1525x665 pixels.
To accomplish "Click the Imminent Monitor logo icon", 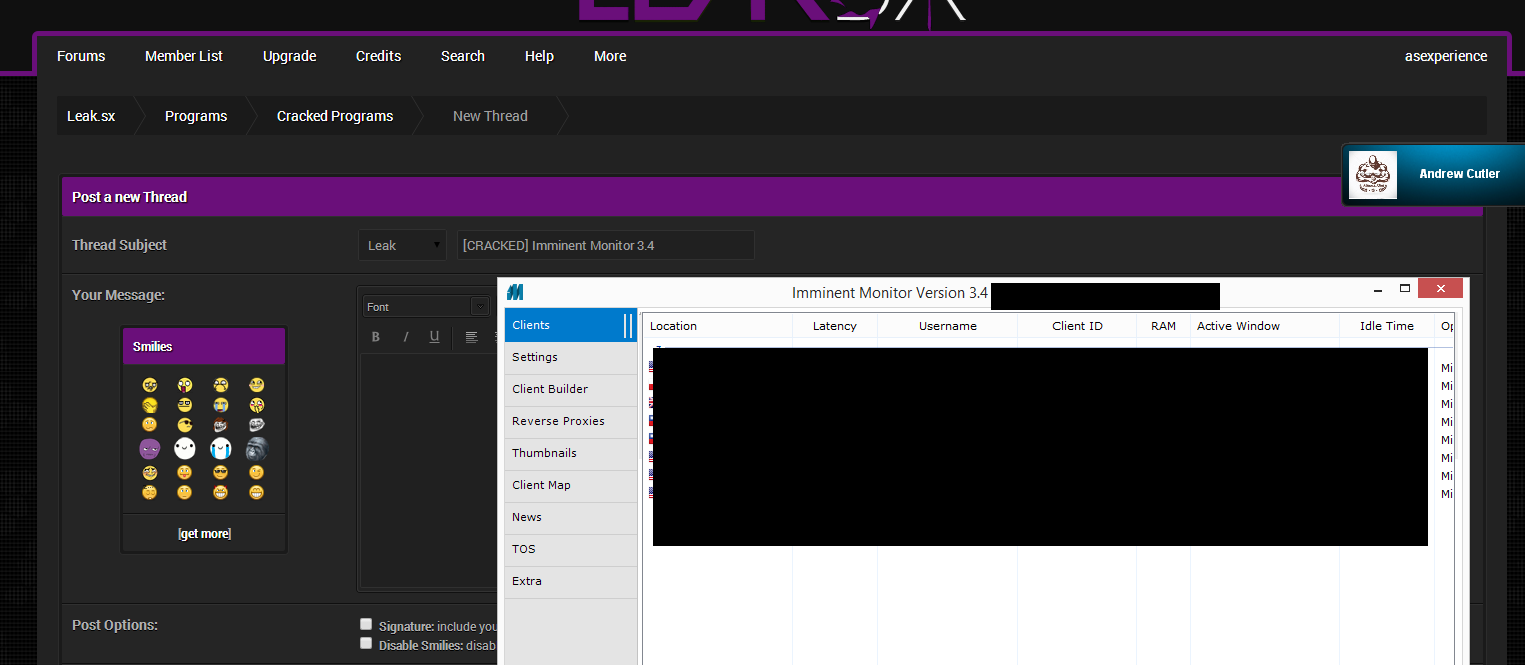I will [515, 292].
